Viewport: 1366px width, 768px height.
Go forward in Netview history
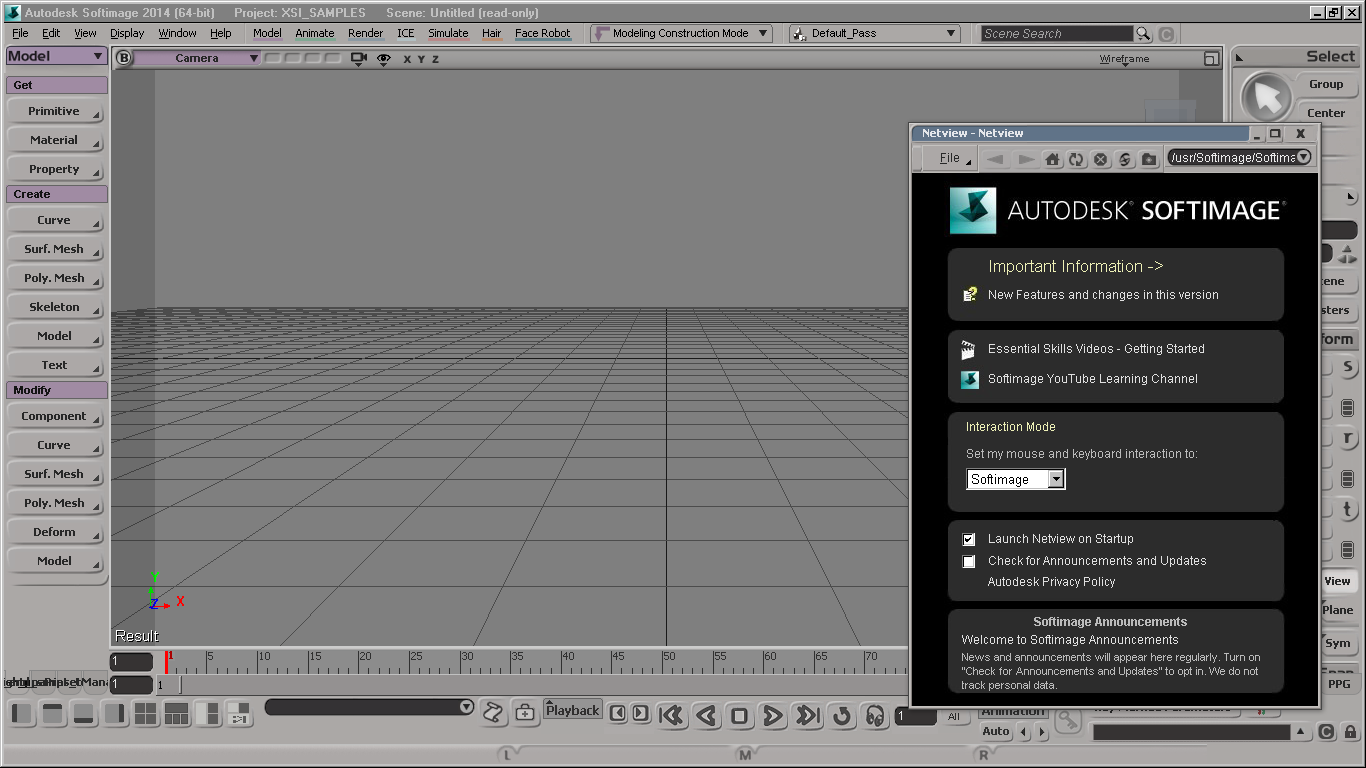1026,159
